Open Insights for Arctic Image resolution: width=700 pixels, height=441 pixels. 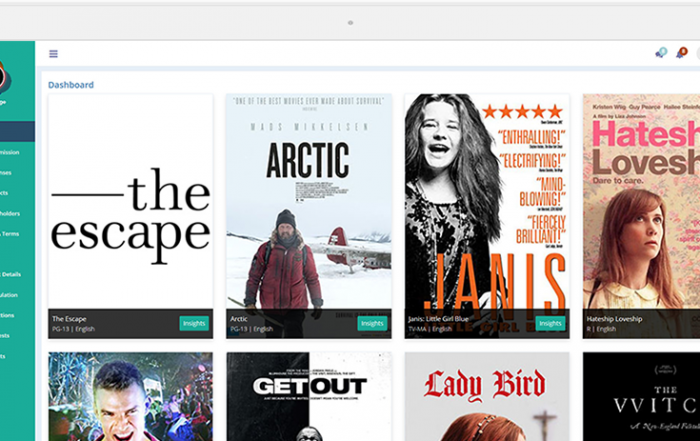(x=372, y=323)
